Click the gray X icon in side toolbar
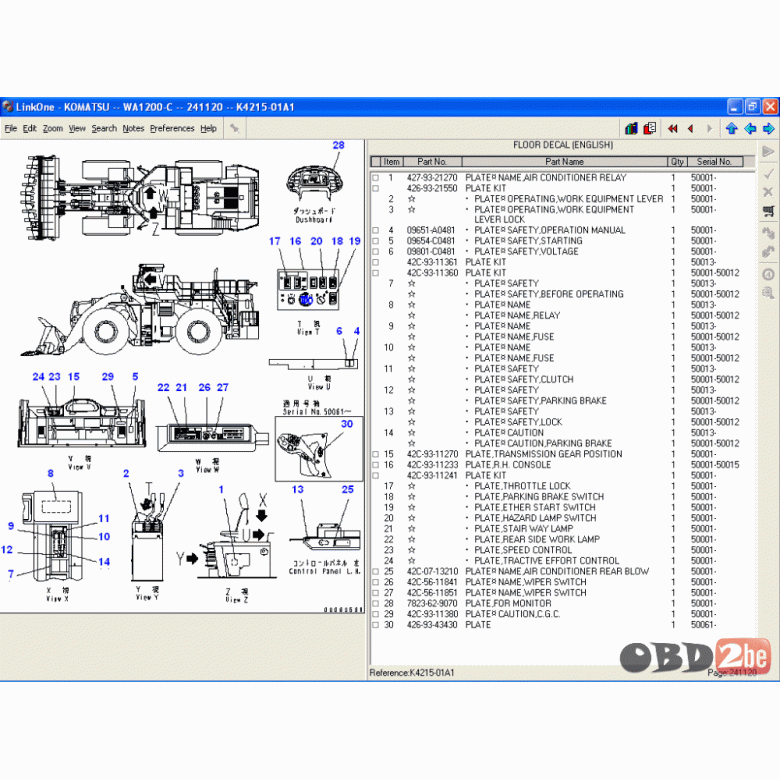The width and height of the screenshot is (780, 780). [x=768, y=192]
